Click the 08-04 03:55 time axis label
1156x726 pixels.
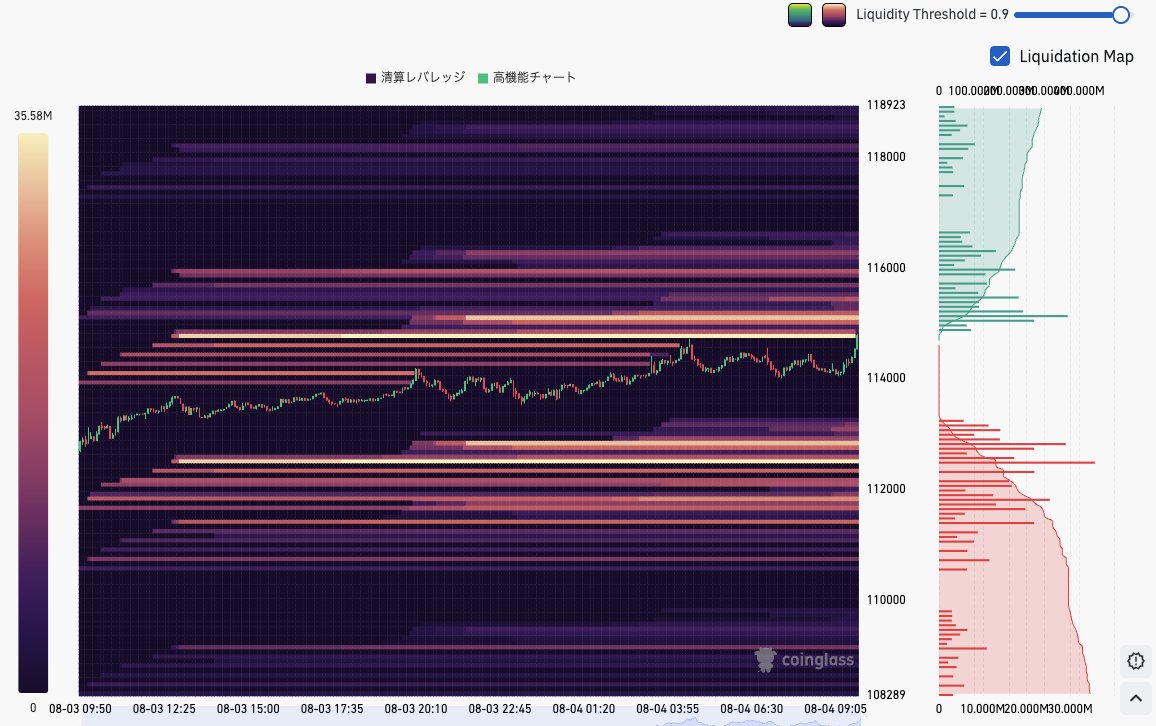pyautogui.click(x=667, y=709)
